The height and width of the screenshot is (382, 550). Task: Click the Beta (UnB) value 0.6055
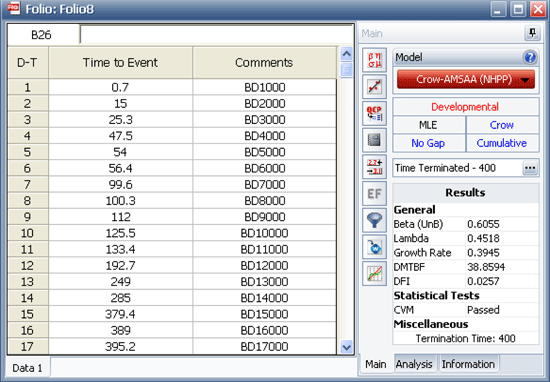pos(483,224)
